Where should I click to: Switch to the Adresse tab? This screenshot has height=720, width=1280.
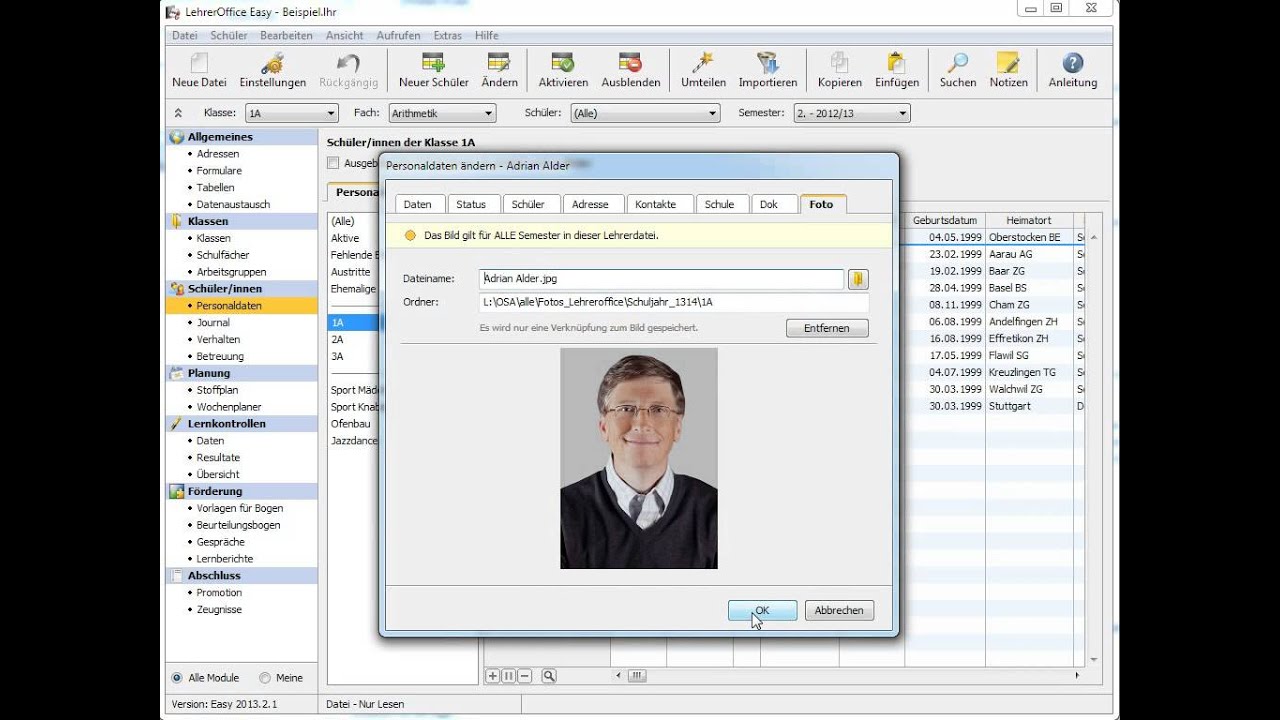click(x=590, y=204)
